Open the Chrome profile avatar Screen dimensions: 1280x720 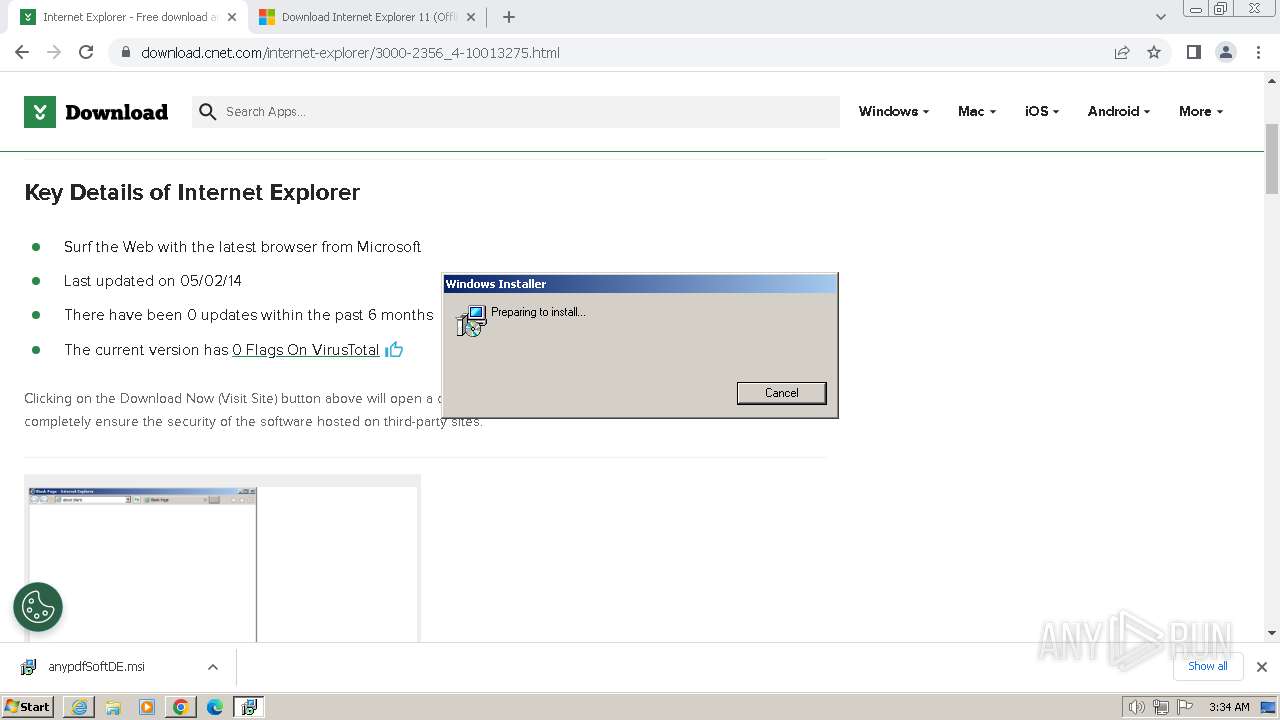point(1226,52)
